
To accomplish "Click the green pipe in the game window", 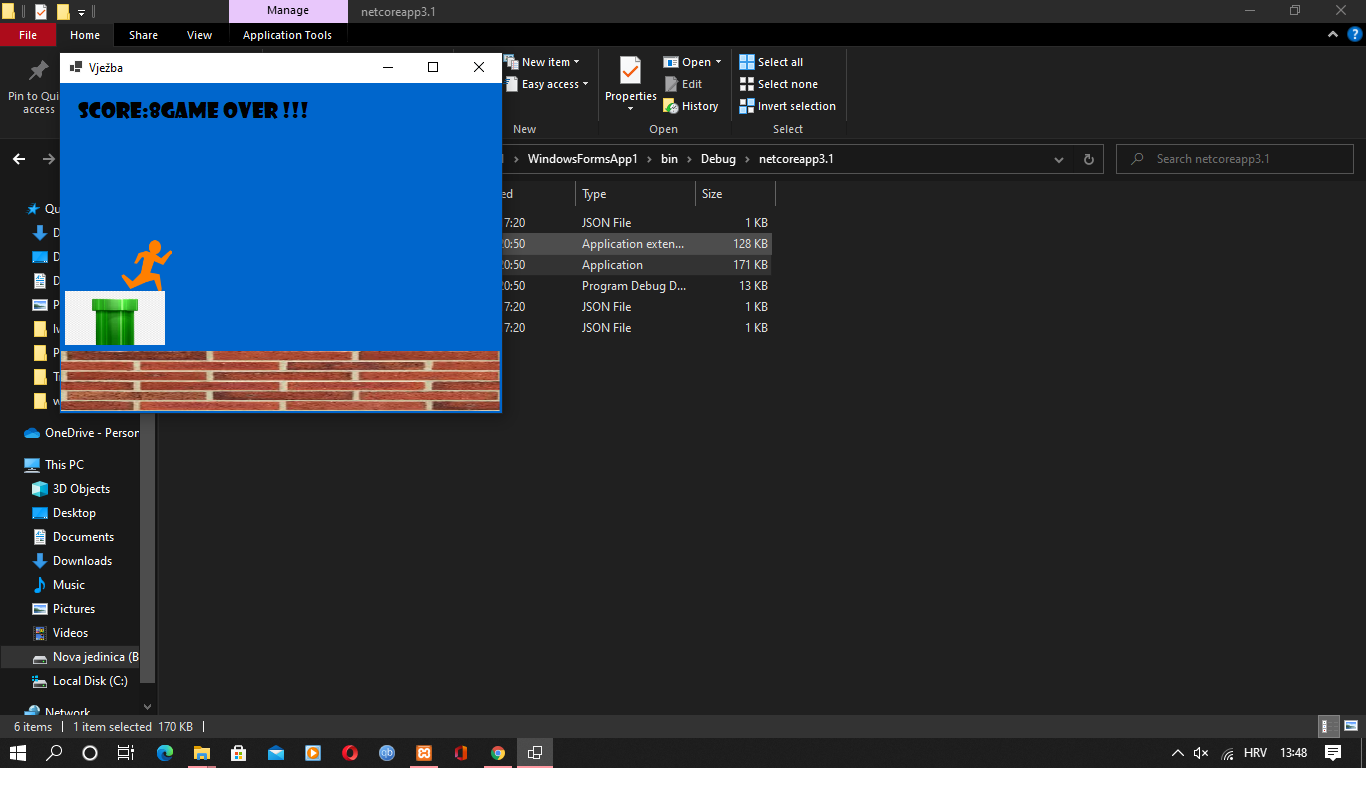I will tap(115, 321).
